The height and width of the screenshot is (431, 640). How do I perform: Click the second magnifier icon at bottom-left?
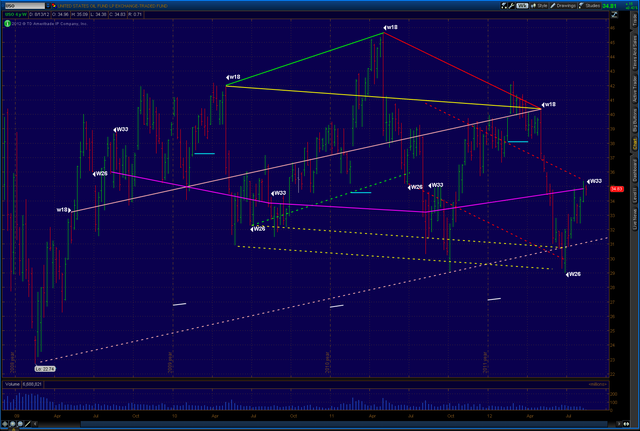20,424
